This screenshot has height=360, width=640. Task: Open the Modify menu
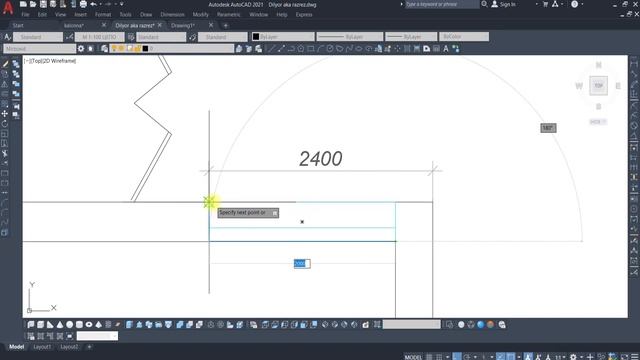200,15
